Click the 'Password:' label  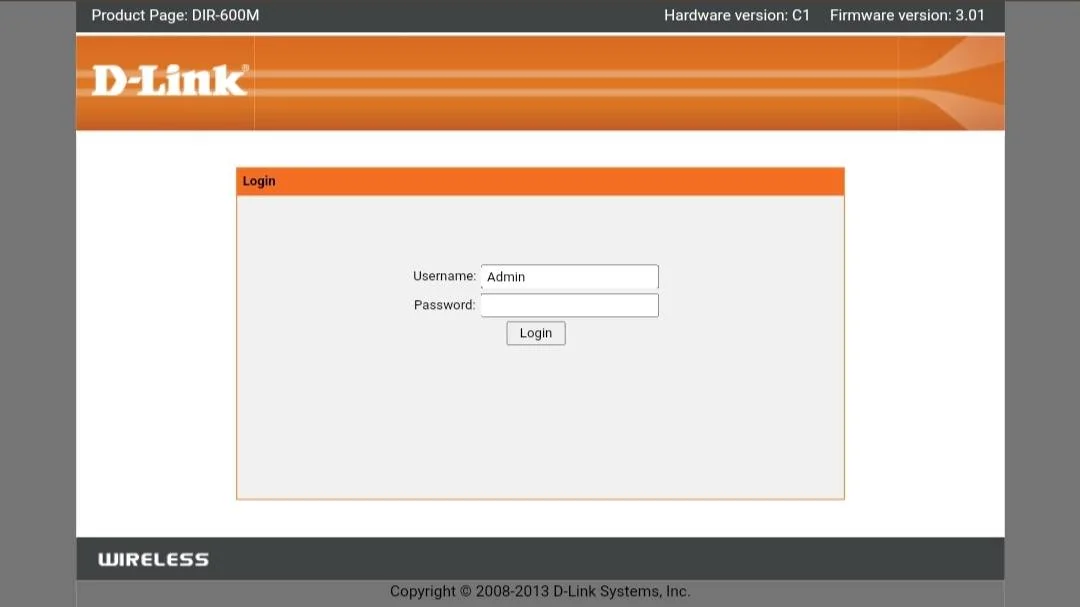[x=444, y=305]
